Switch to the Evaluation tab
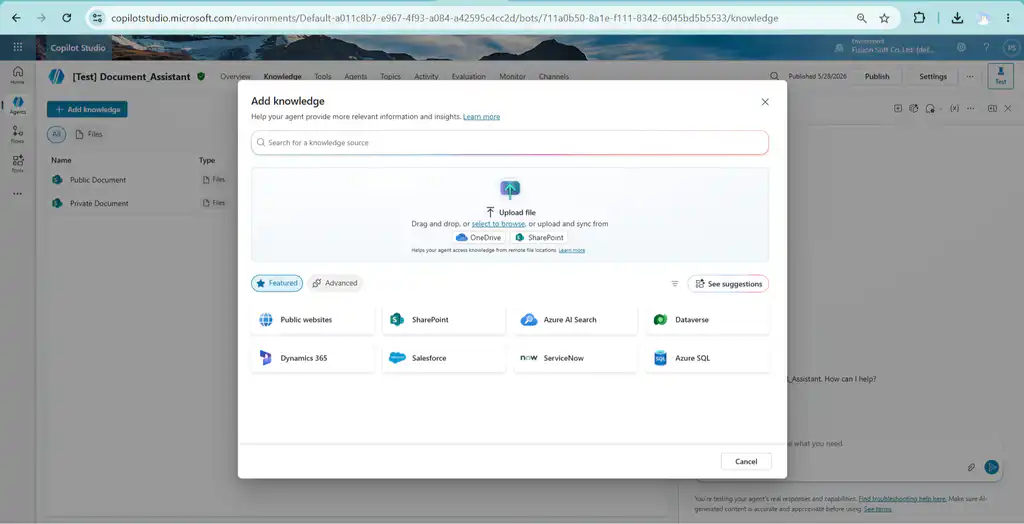The height and width of the screenshot is (524, 1024). (468, 76)
